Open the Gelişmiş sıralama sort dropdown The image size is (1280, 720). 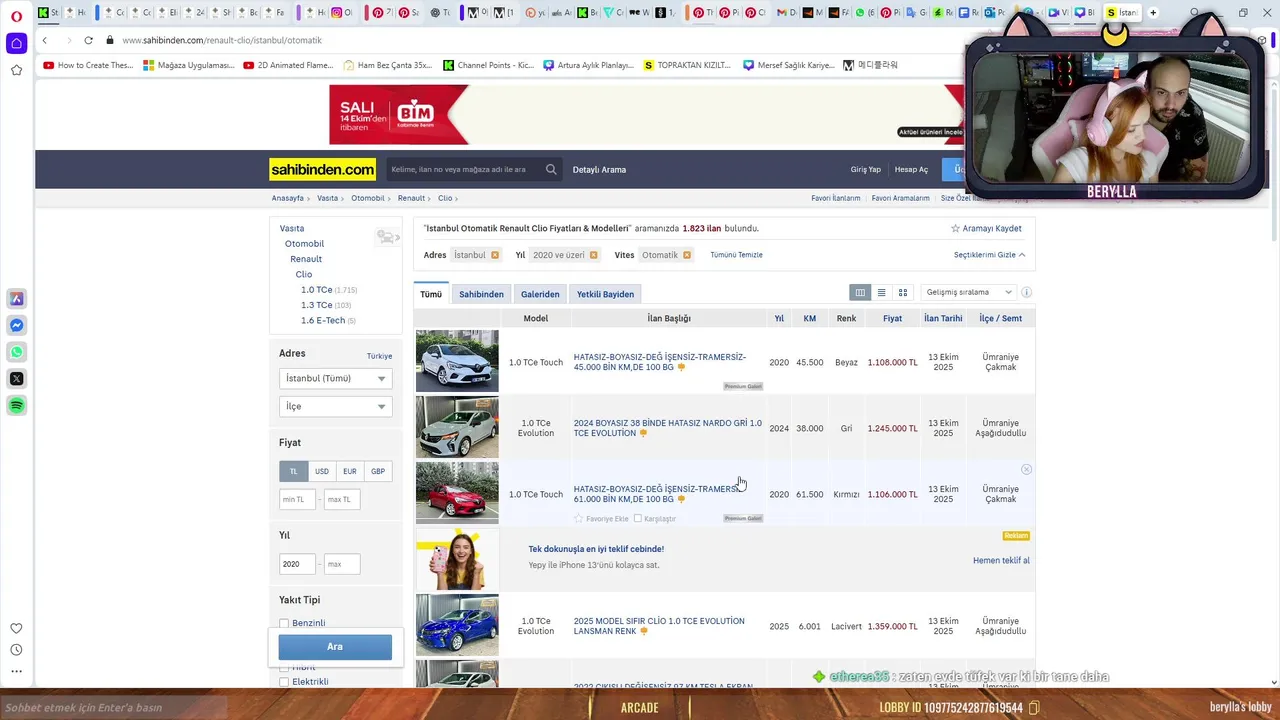pos(969,292)
